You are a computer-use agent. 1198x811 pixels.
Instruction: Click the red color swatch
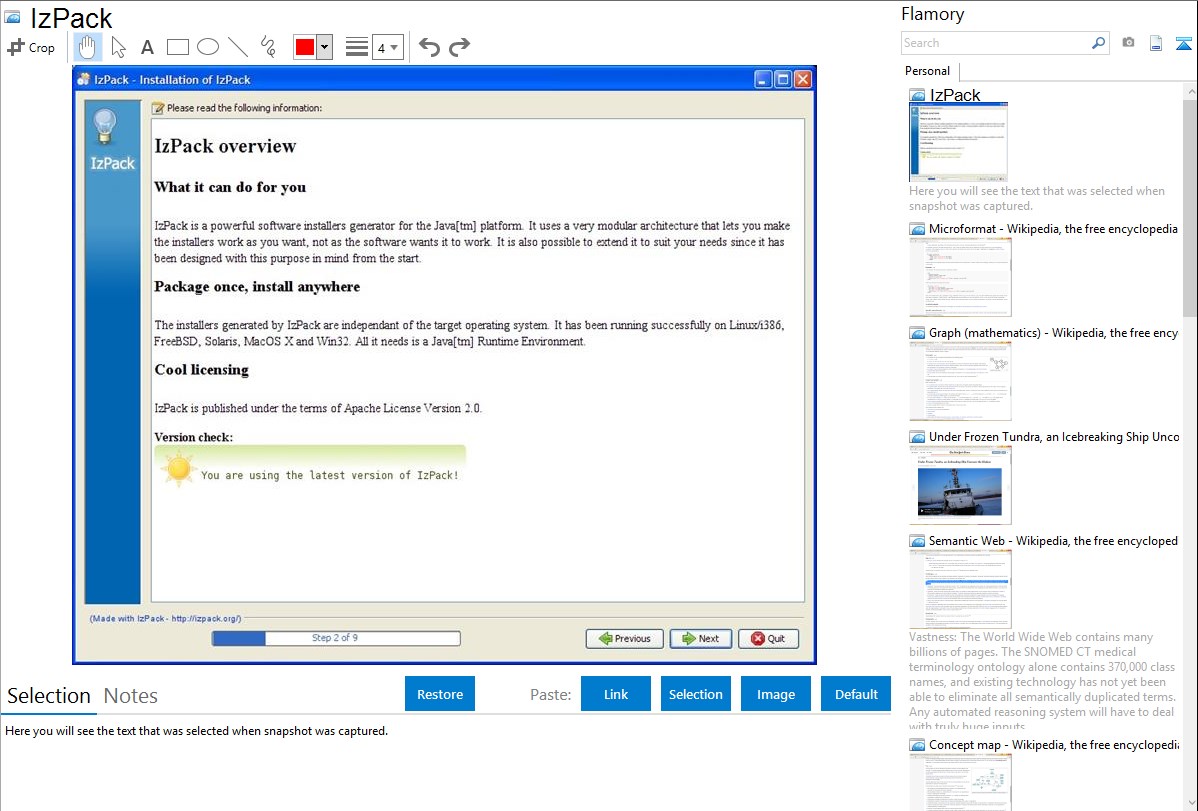pos(305,47)
